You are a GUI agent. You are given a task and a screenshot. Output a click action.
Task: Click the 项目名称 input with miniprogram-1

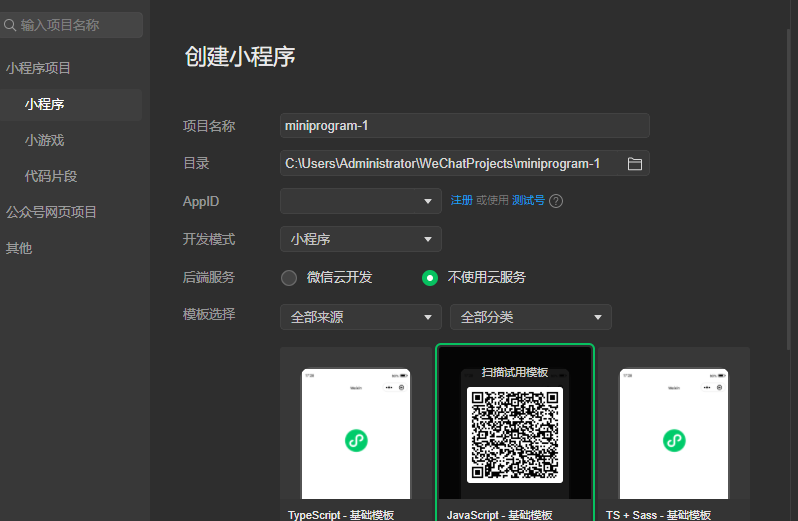coord(465,126)
